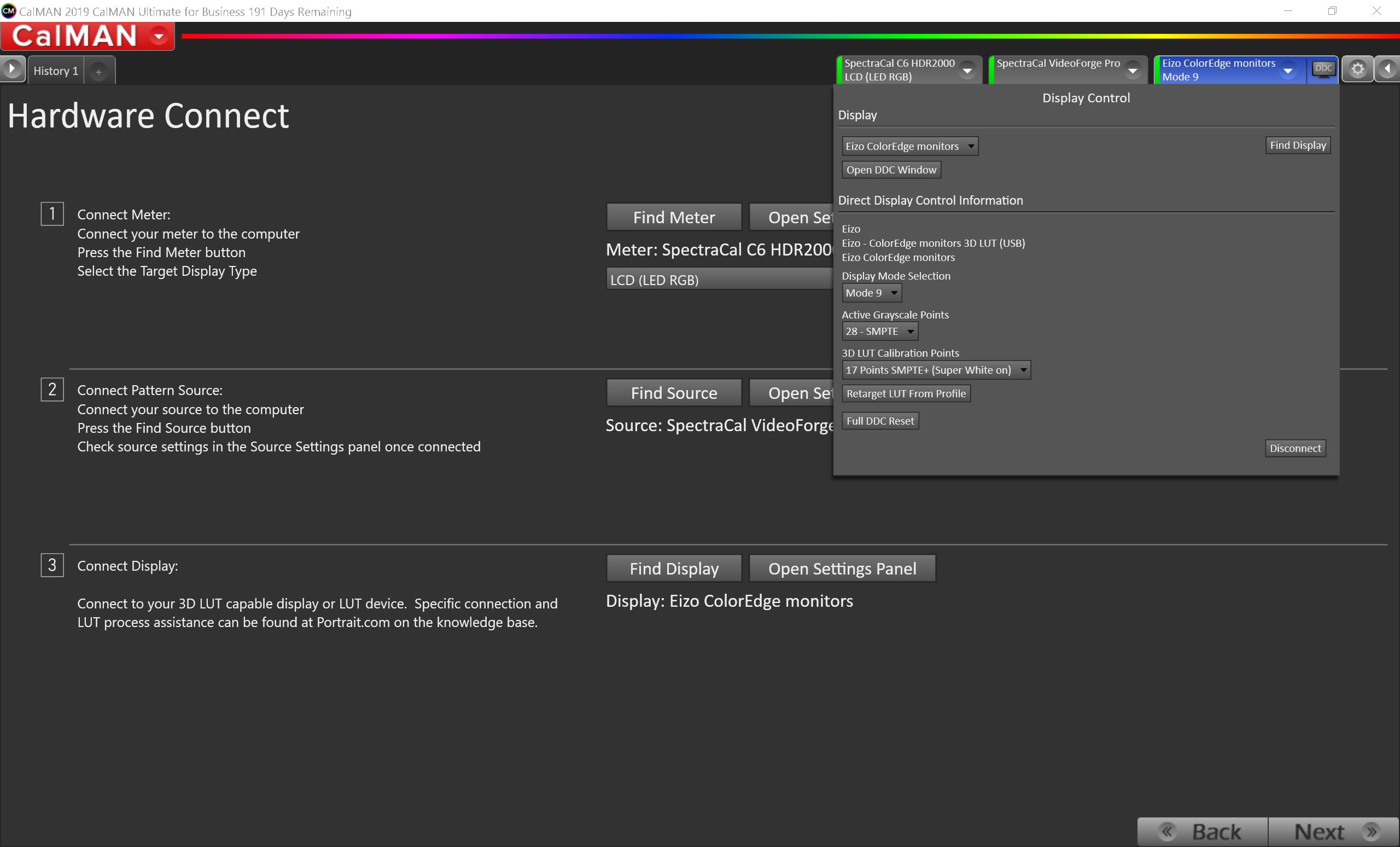1400x847 pixels.
Task: Click the play arrow icon left of History tab
Action: pos(12,69)
